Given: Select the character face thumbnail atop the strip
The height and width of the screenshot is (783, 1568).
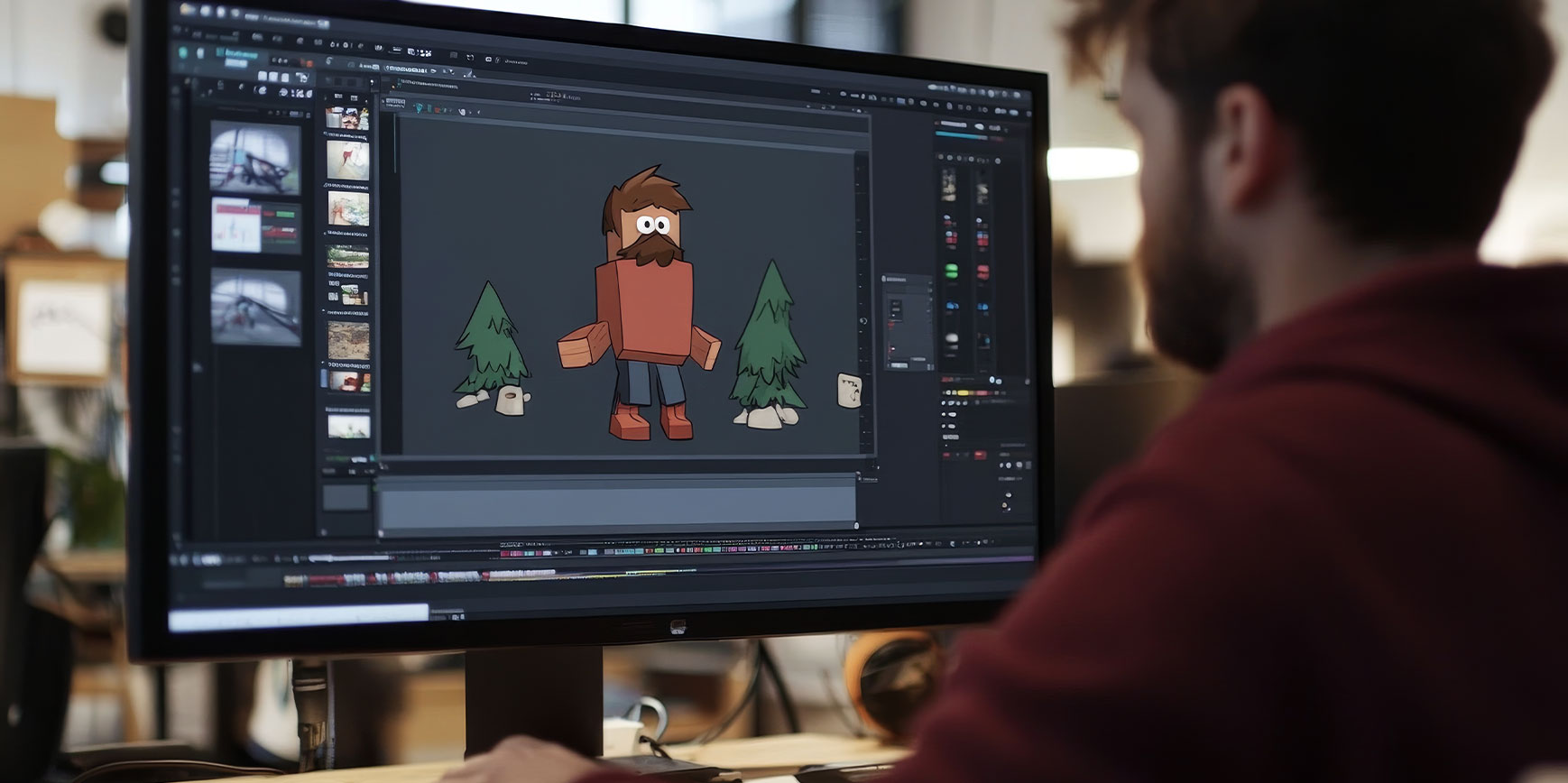Looking at the screenshot, I should 347,120.
